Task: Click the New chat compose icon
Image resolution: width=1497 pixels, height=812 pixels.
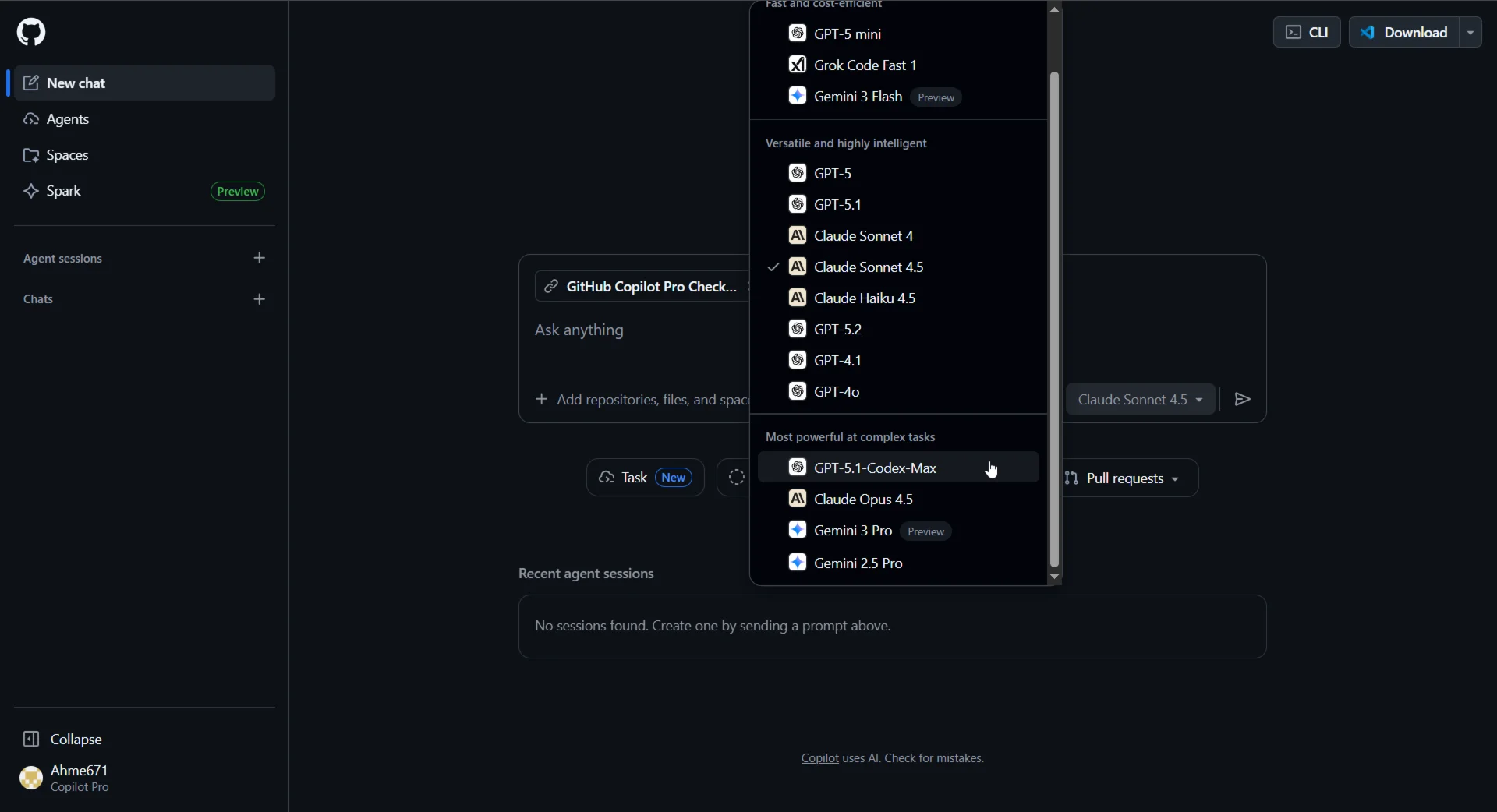Action: [31, 83]
